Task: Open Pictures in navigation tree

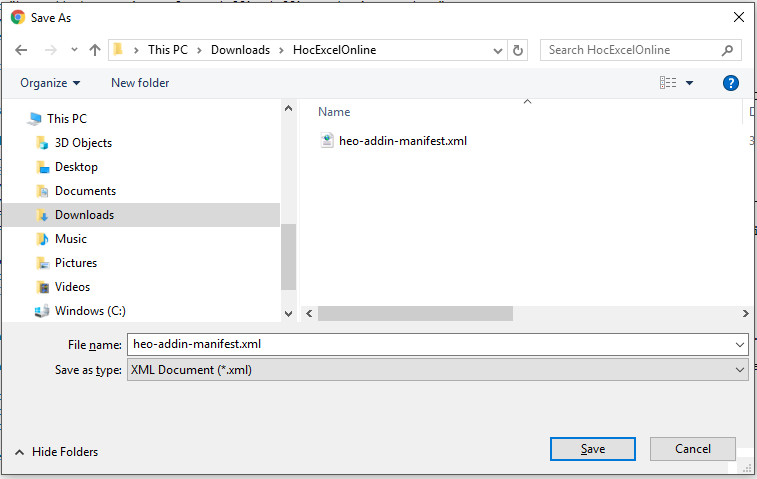Action: pyautogui.click(x=76, y=263)
